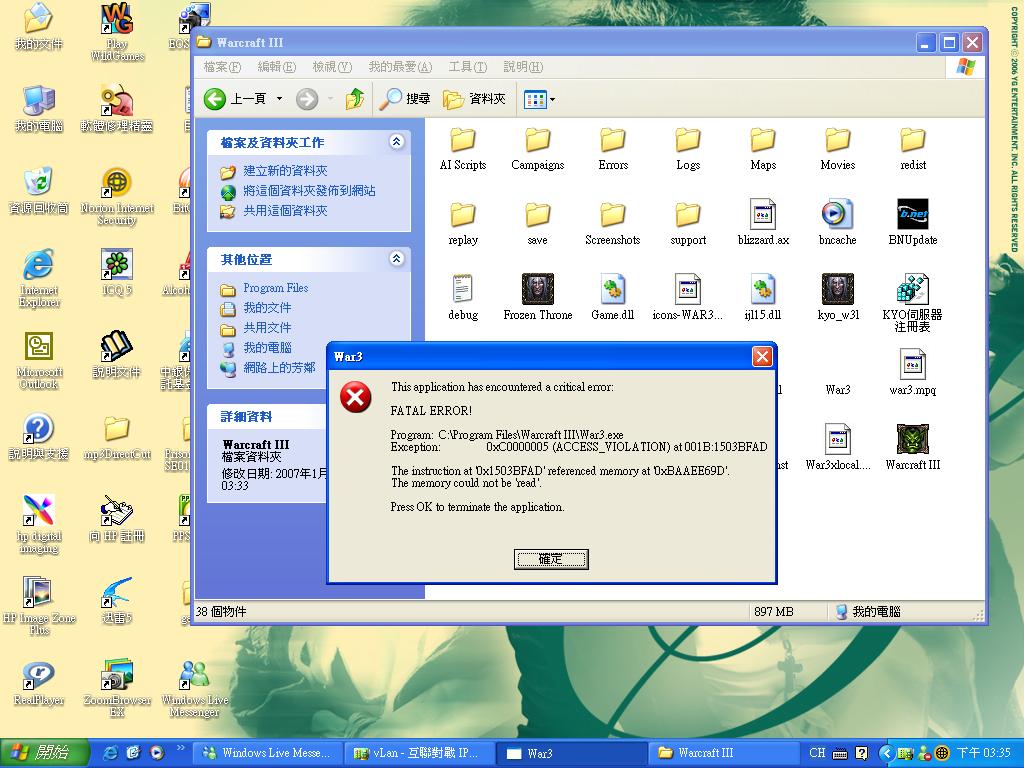Image resolution: width=1024 pixels, height=768 pixels.
Task: Open the replay folder
Action: click(x=462, y=223)
